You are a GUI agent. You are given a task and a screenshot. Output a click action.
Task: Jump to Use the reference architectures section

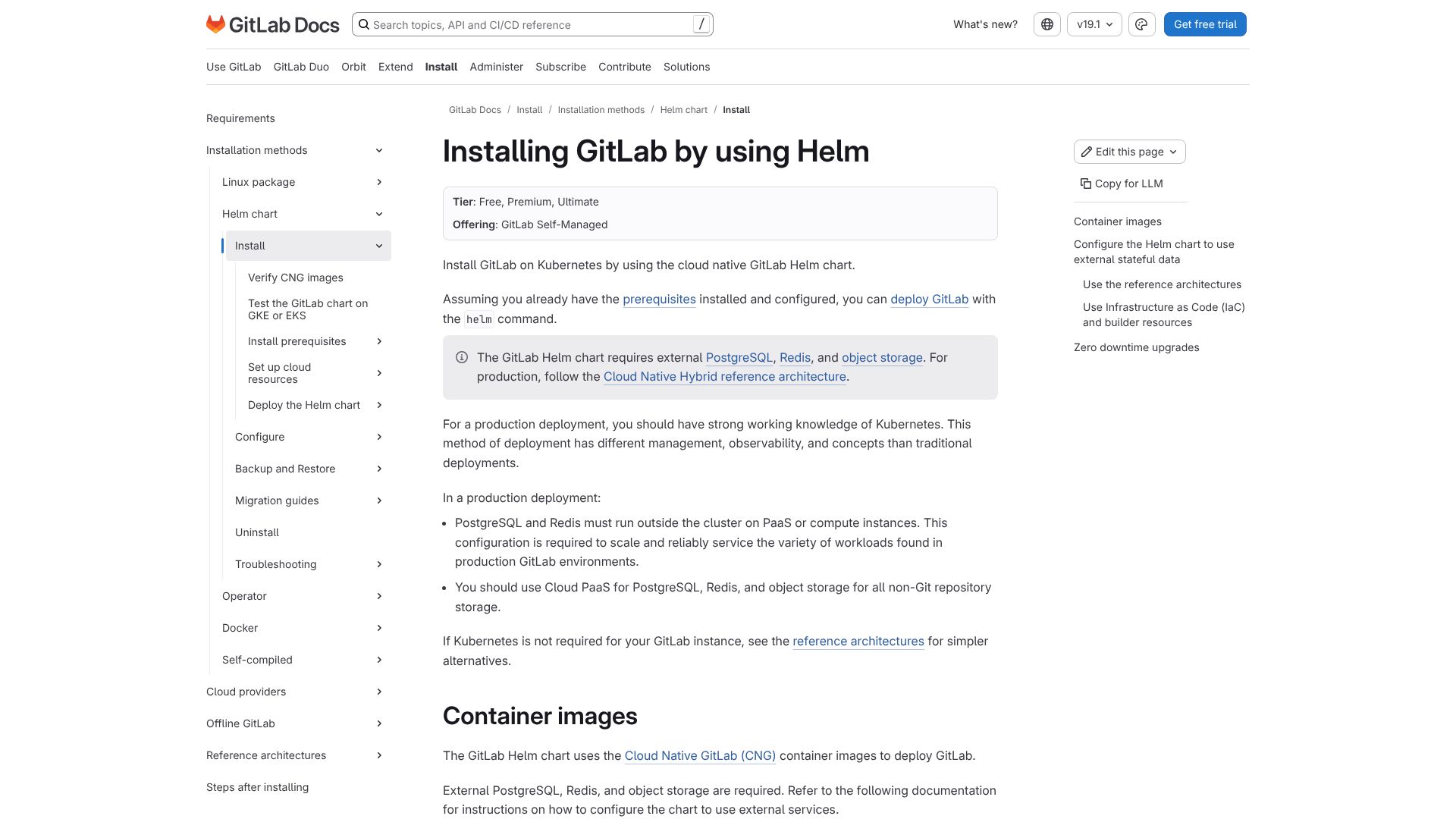(x=1162, y=284)
